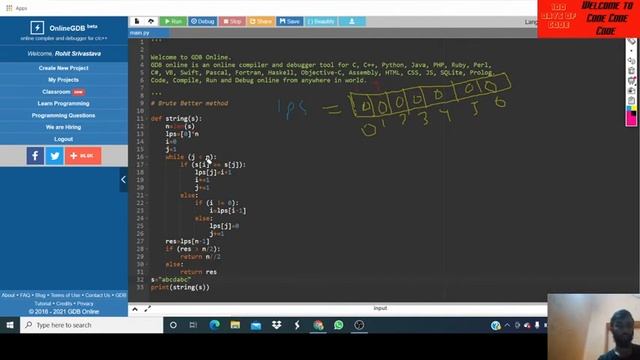Fold the while loop at line 16
Screen dimensions: 640x360
[x=147, y=157]
